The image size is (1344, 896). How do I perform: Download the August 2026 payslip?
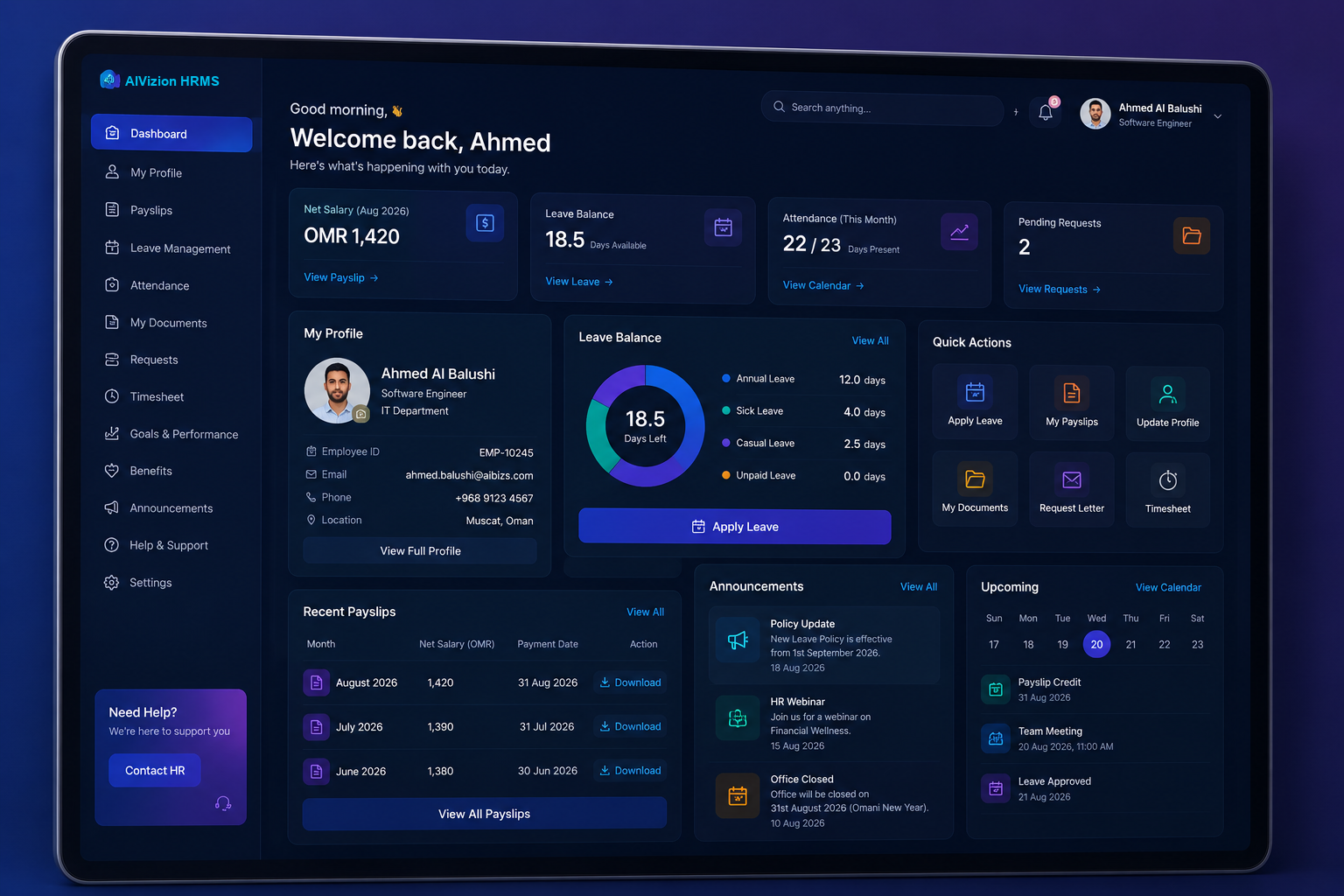(x=630, y=682)
